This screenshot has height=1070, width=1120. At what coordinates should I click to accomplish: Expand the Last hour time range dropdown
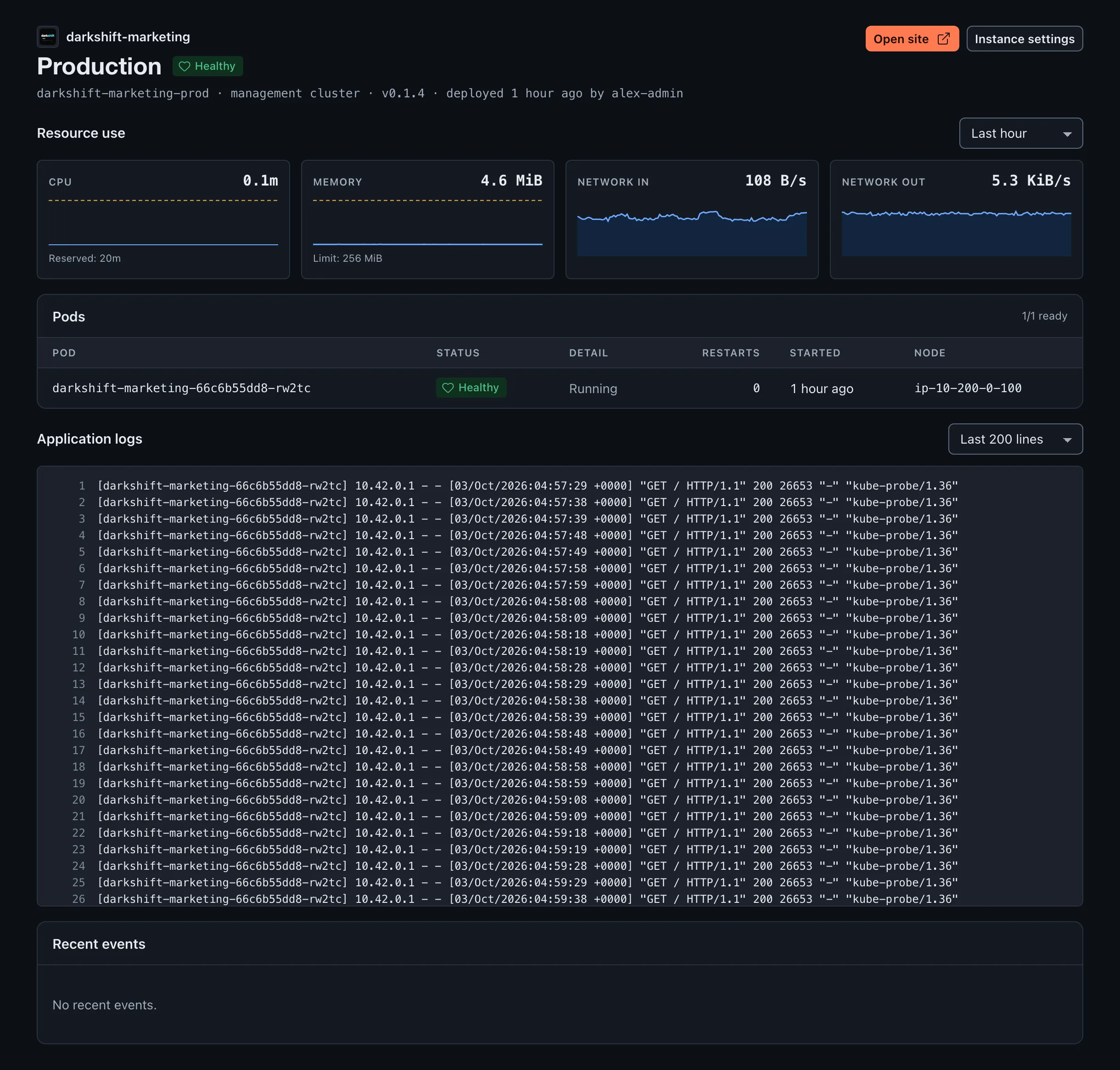[x=1020, y=134]
